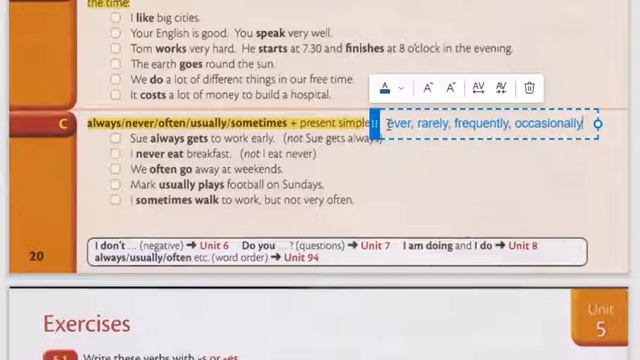The width and height of the screenshot is (640, 360).
Task: Click the orange 'Unit 5' tab
Action: coord(600,318)
